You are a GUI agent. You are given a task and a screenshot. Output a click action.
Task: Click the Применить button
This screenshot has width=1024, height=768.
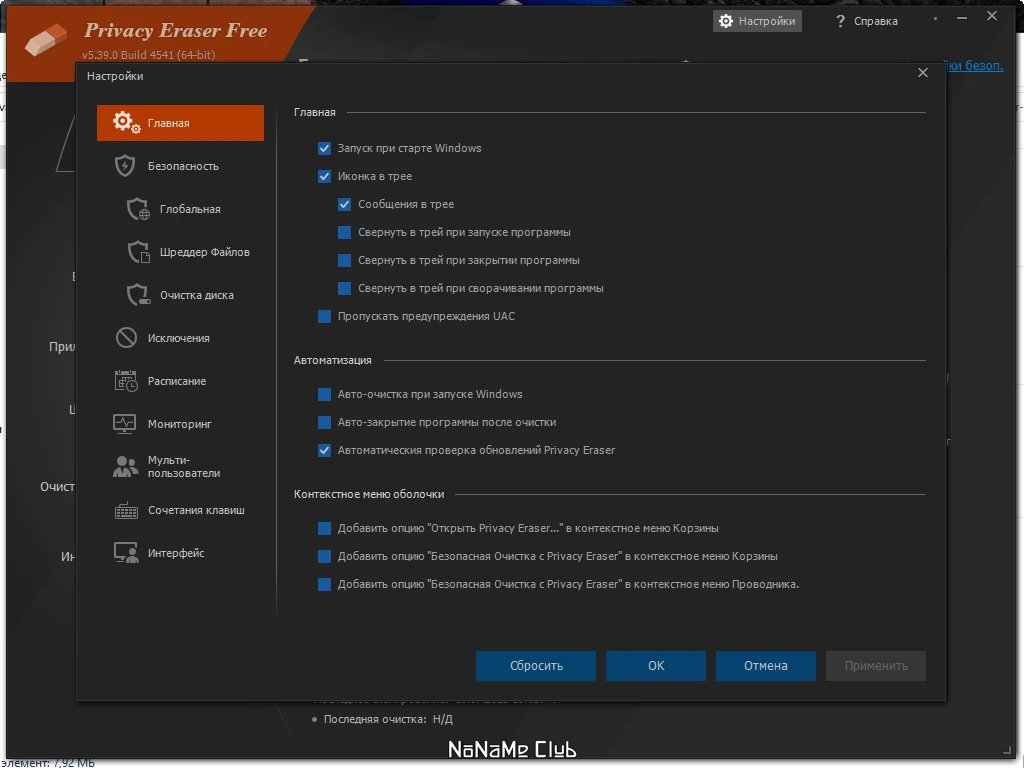[x=876, y=665]
